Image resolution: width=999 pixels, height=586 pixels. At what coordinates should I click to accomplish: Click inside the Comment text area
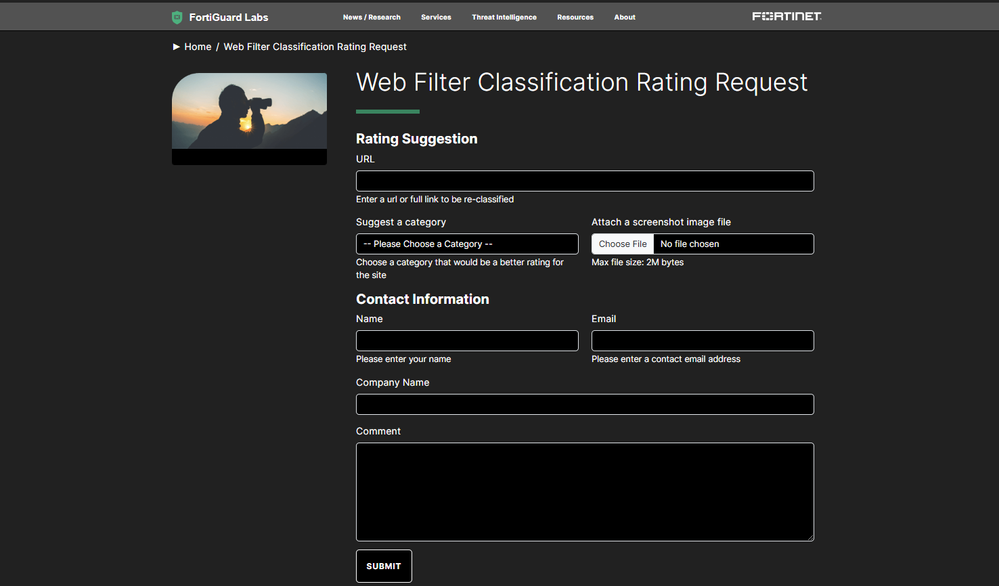(x=584, y=491)
